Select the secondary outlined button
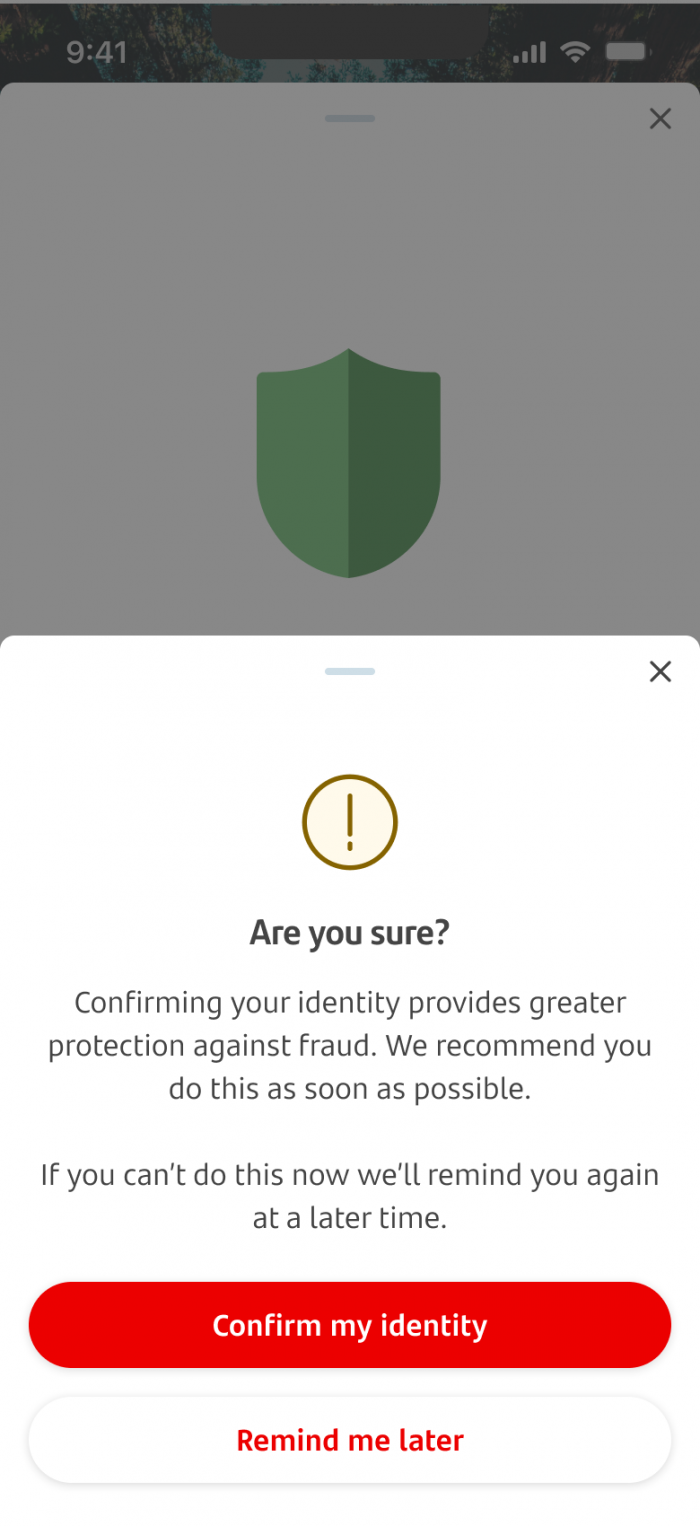This screenshot has width=700, height=1526. click(349, 1440)
